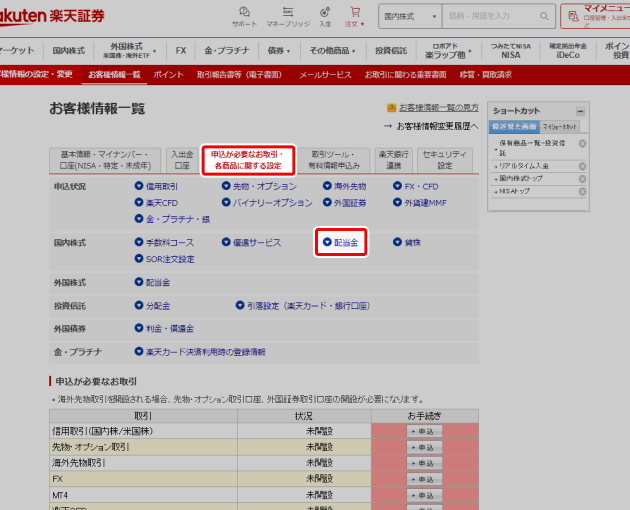The width and height of the screenshot is (630, 510).
Task: Open the 国内株式 main navigation item
Action: 69,51
